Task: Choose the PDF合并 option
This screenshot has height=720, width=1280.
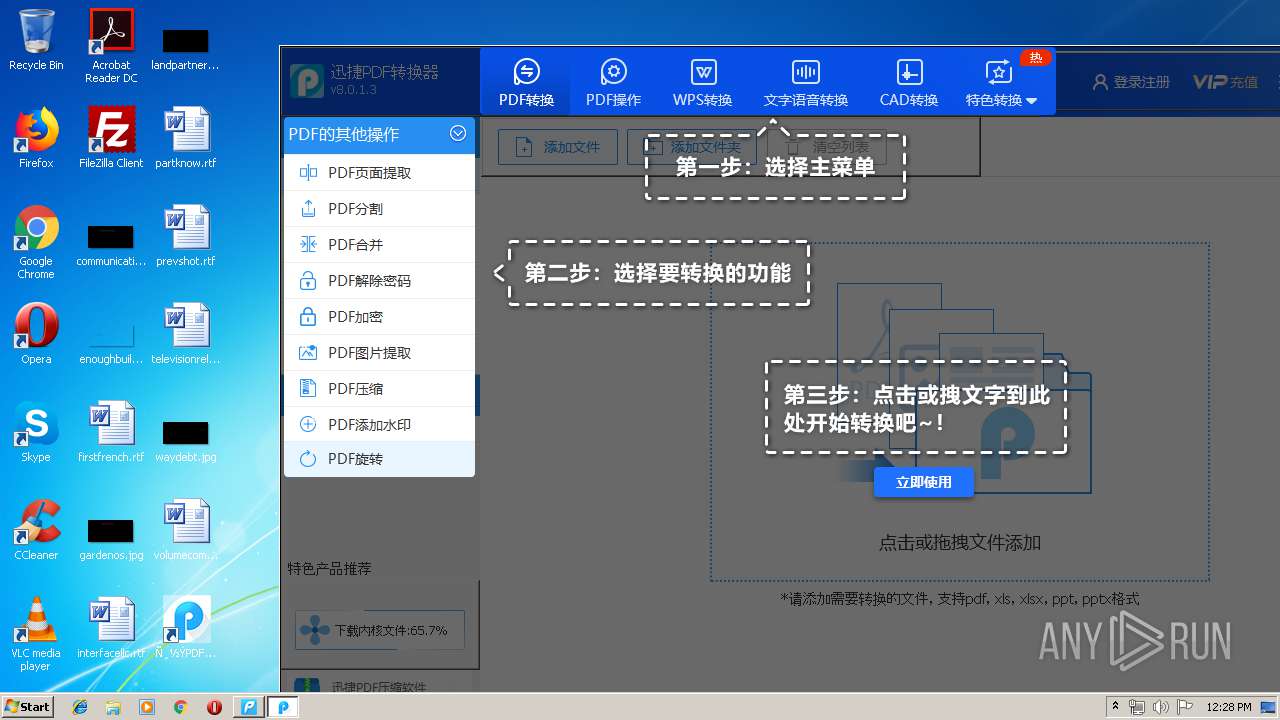Action: pos(379,245)
